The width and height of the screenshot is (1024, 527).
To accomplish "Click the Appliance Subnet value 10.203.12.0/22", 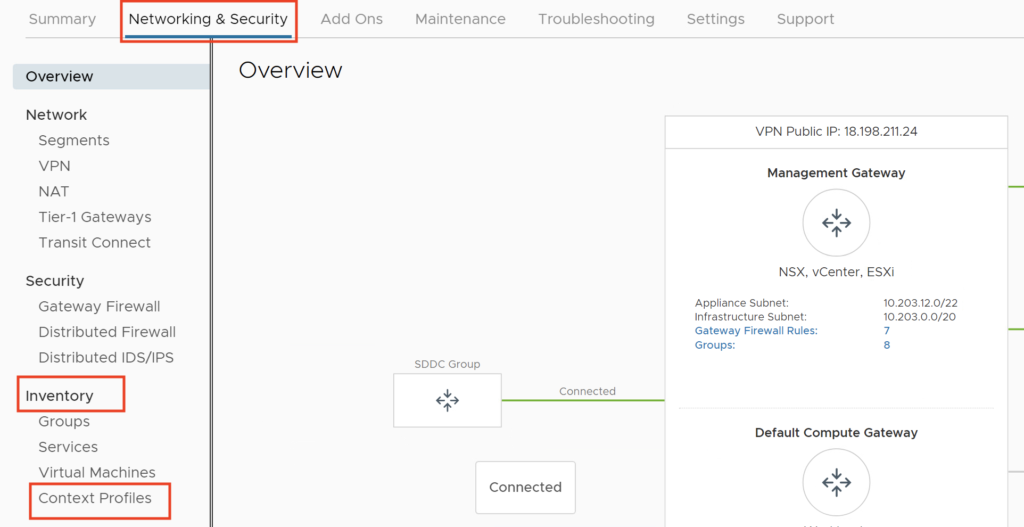I will [920, 303].
